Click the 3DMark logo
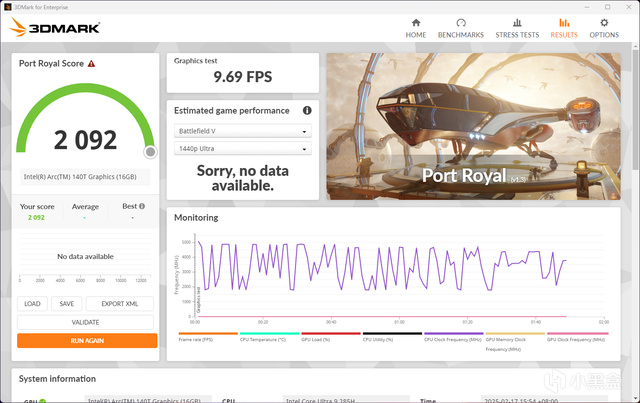This screenshot has width=640, height=403. click(55, 27)
